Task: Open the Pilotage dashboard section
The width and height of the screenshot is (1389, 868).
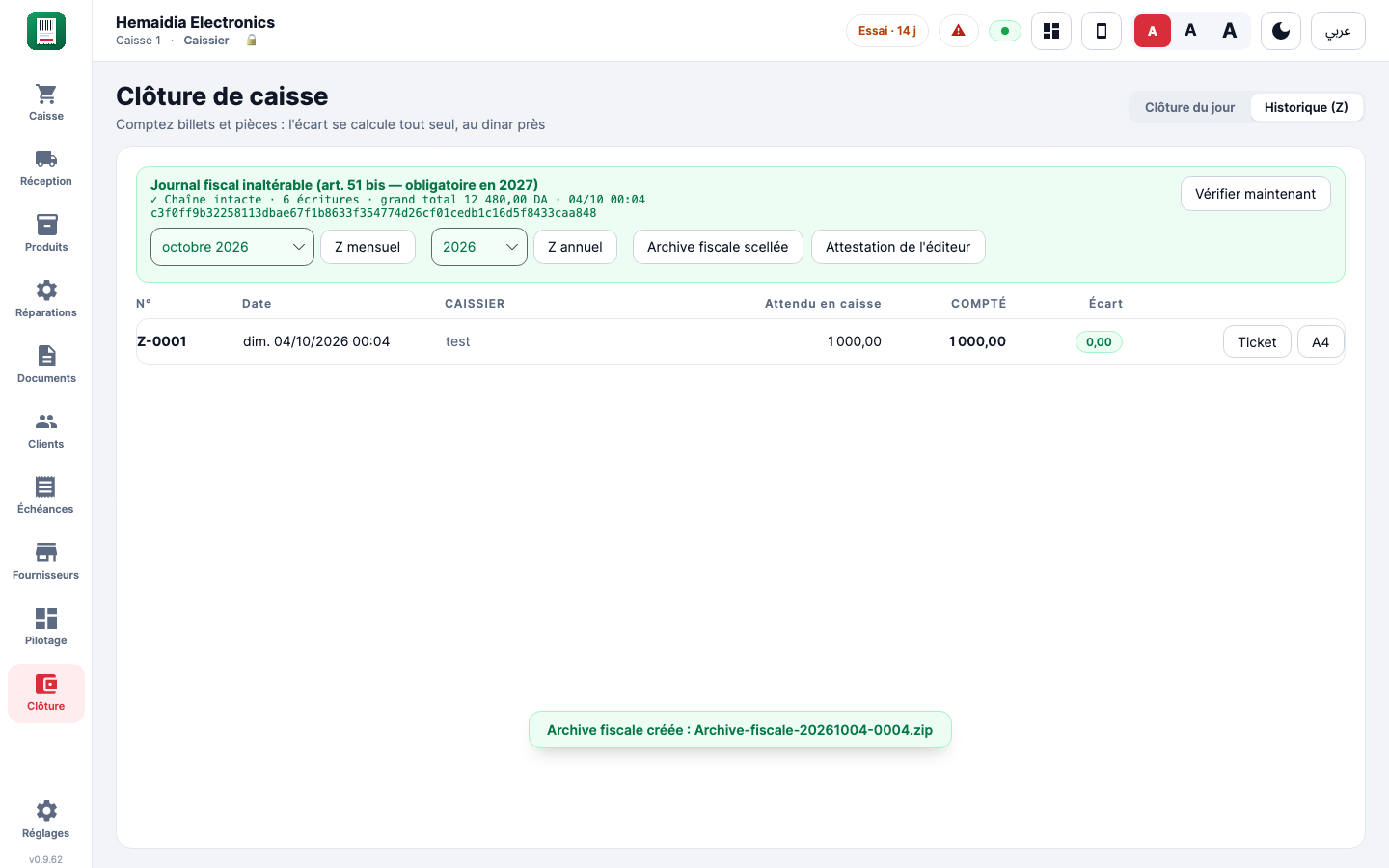Action: [46, 627]
